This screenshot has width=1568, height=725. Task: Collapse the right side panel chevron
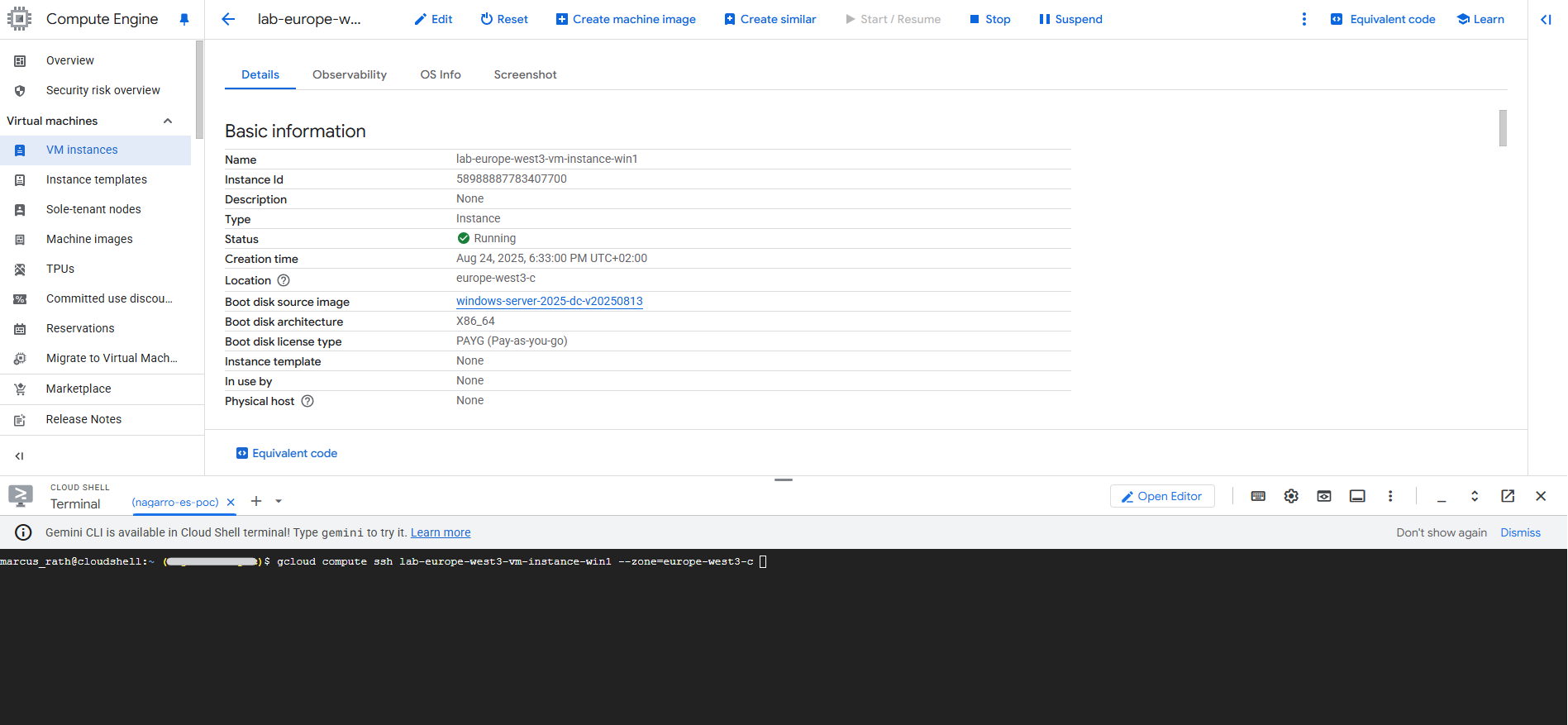pos(1546,19)
